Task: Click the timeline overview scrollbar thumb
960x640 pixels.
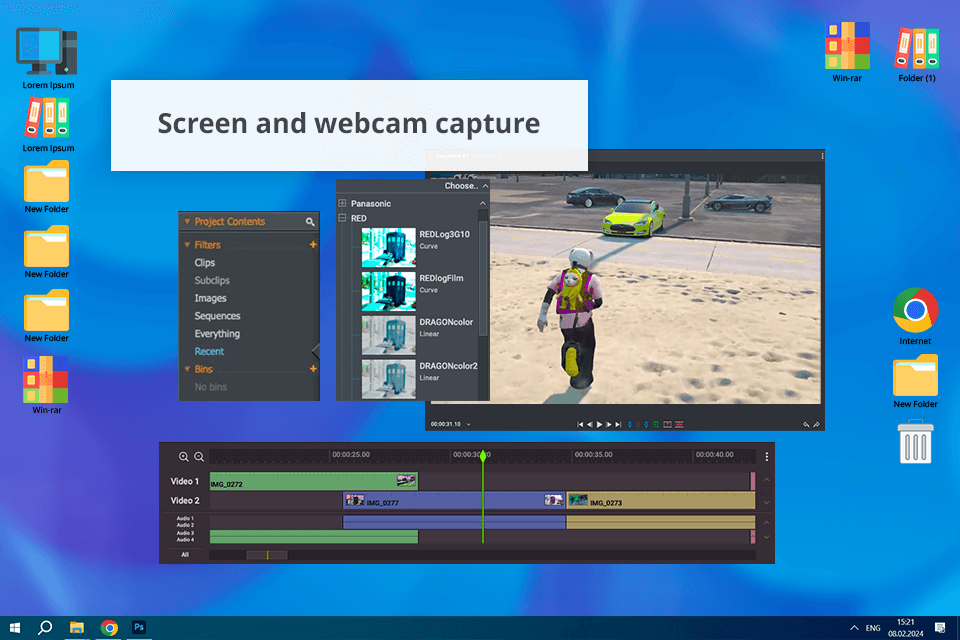Action: click(266, 555)
